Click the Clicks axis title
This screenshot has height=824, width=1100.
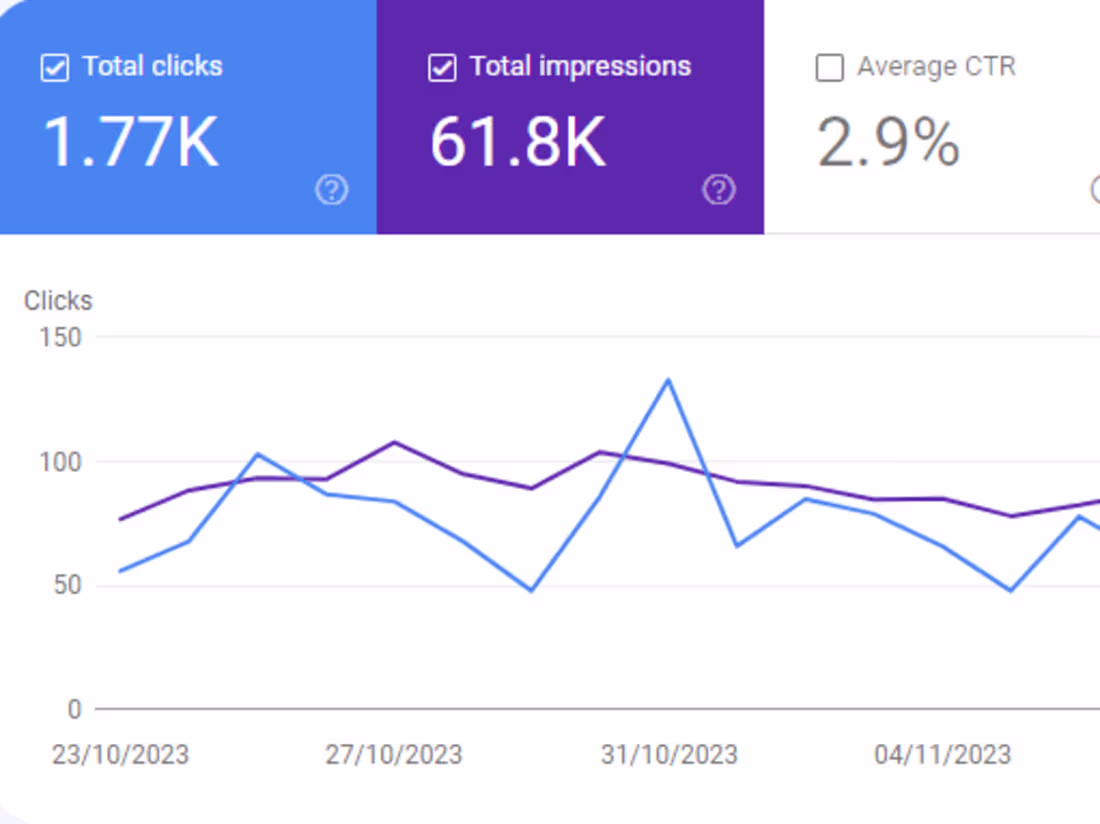click(58, 300)
